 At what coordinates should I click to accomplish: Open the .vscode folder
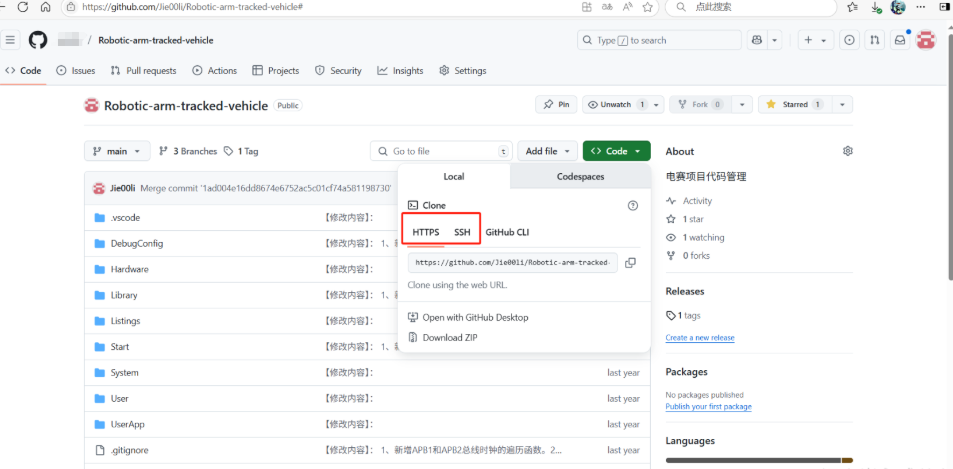click(126, 217)
